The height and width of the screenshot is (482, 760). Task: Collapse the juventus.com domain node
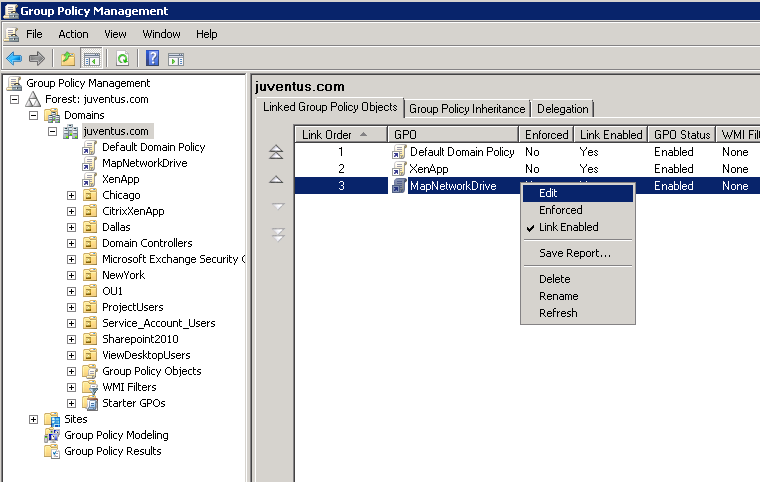pos(52,131)
